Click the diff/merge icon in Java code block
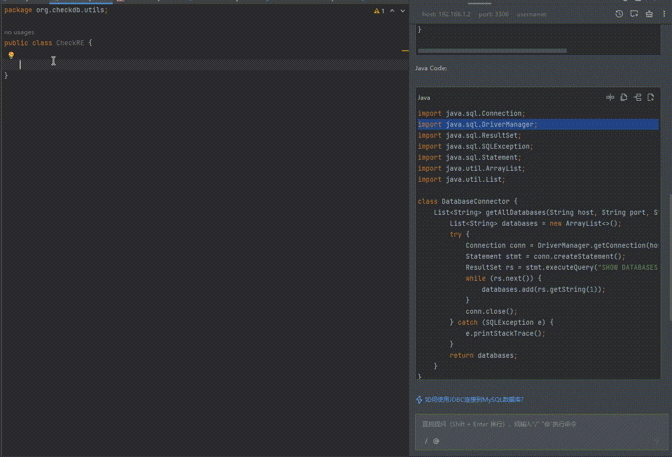This screenshot has width=672, height=457. coord(637,98)
